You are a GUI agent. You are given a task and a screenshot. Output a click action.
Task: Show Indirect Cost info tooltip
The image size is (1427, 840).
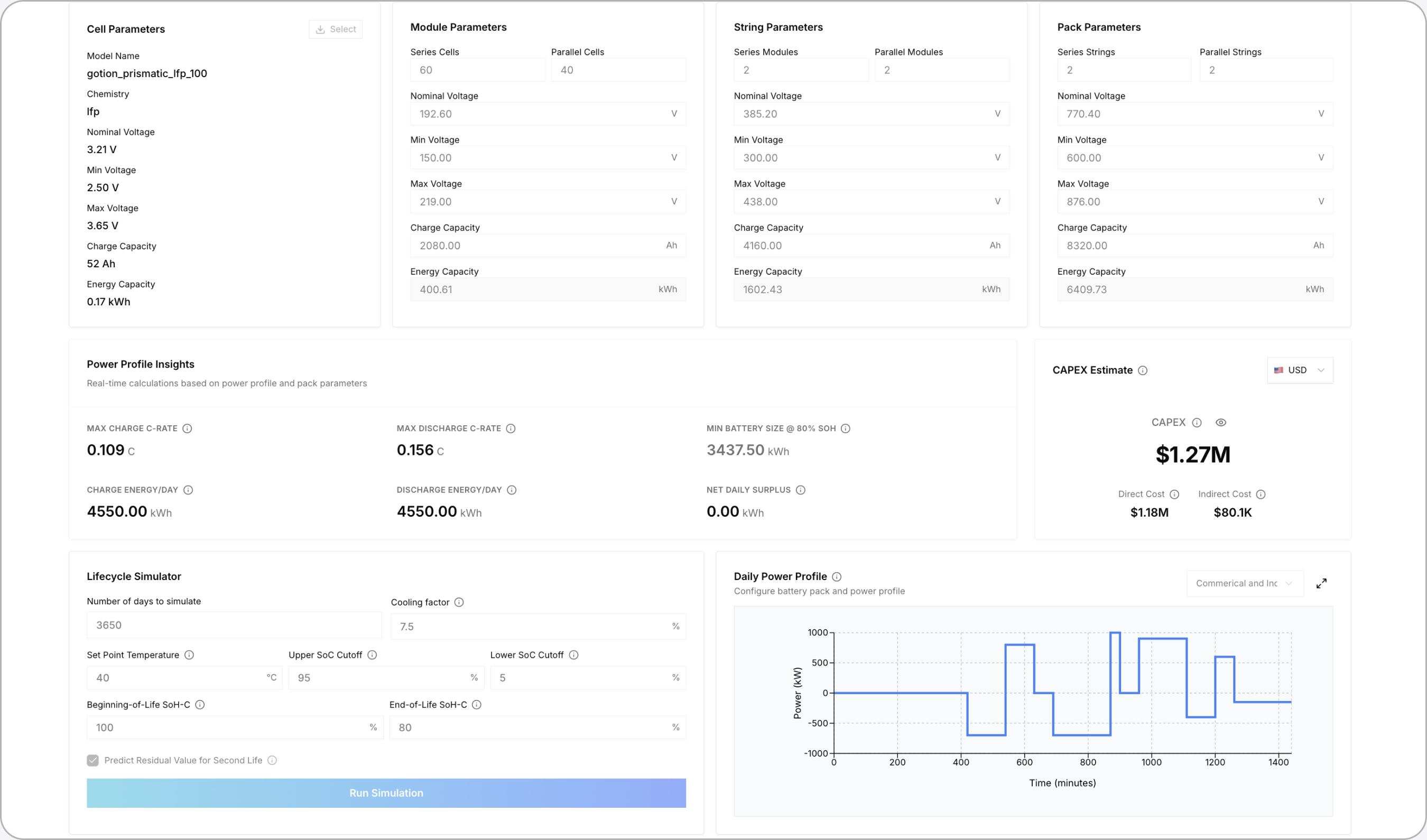tap(1261, 494)
